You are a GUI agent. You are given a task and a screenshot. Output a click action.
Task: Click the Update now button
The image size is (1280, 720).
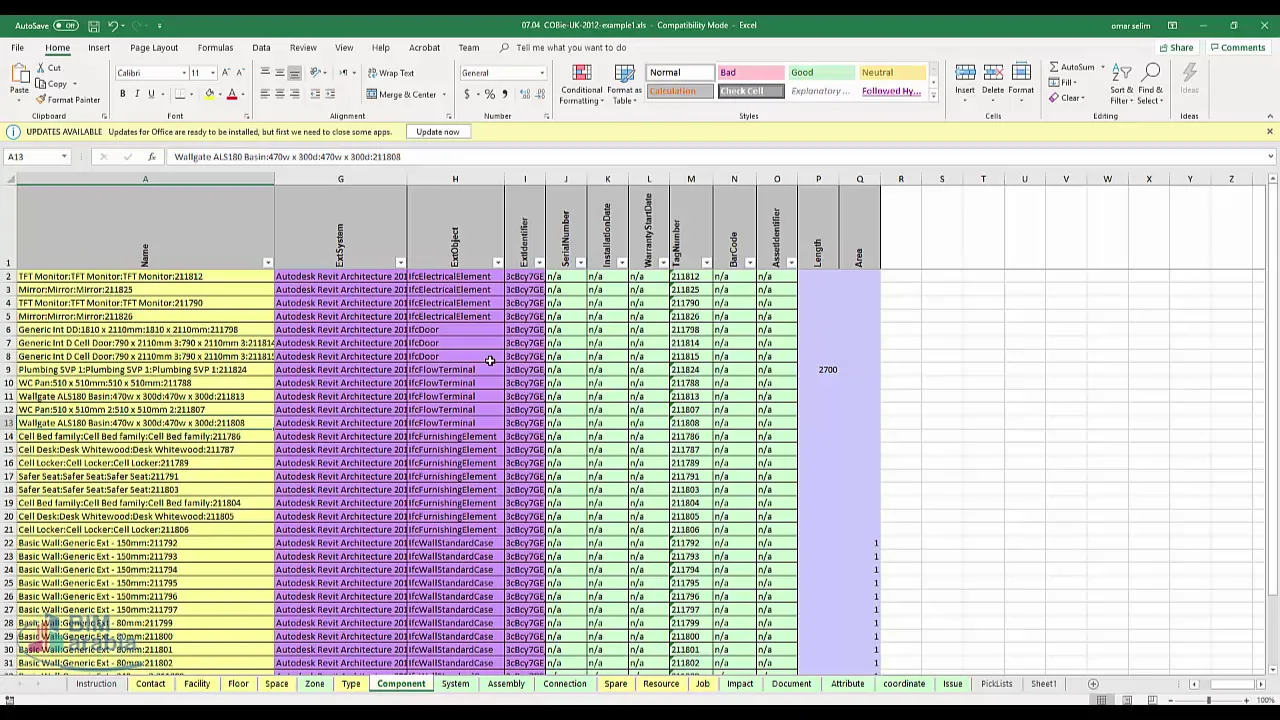pos(437,132)
